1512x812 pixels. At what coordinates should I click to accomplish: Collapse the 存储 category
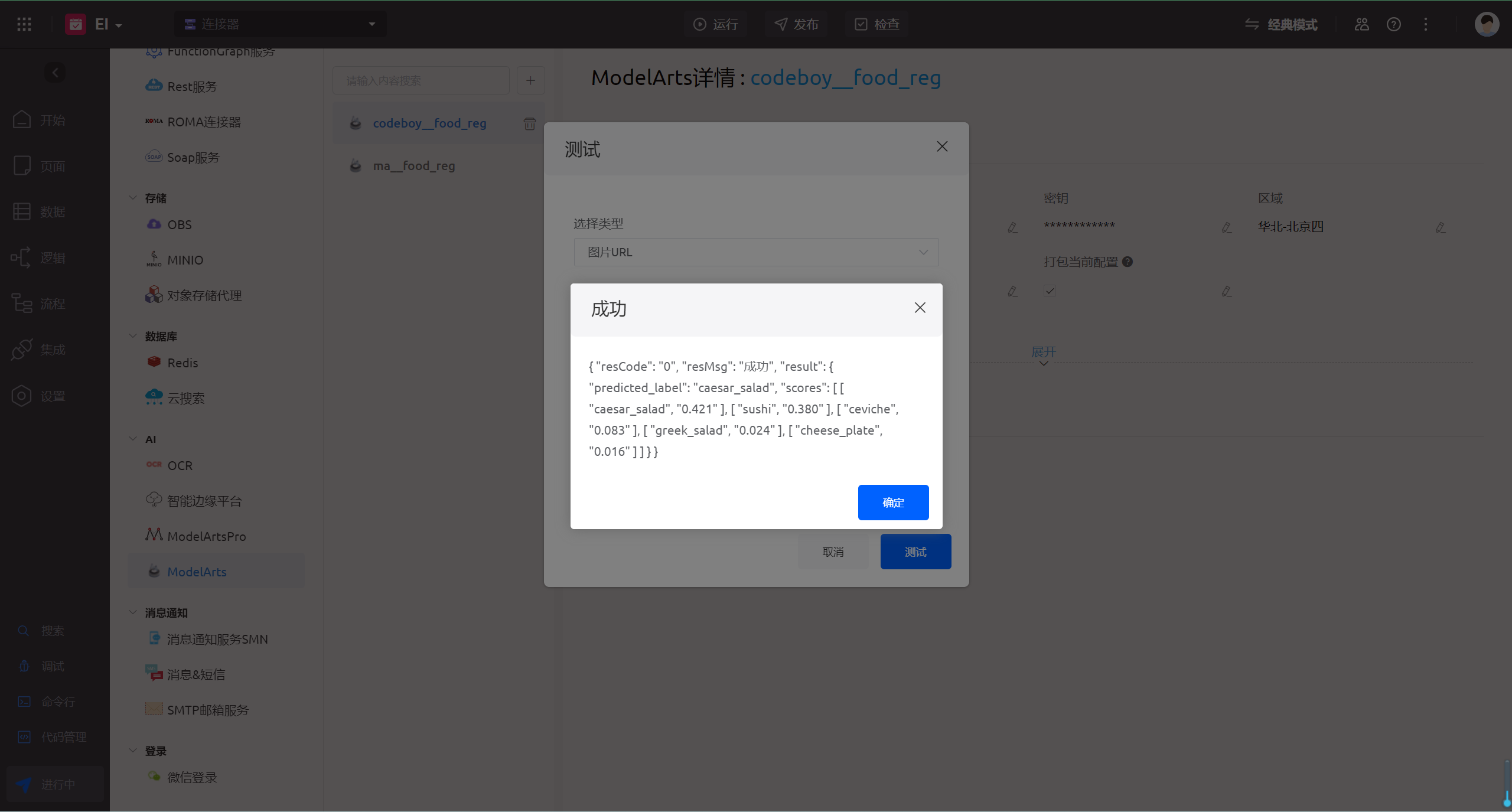[x=133, y=198]
